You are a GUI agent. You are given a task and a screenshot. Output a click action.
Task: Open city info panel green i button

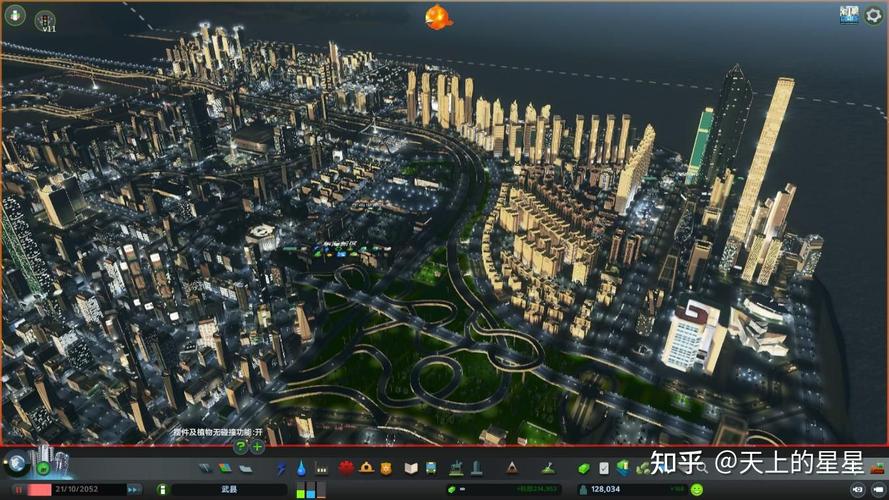162,489
